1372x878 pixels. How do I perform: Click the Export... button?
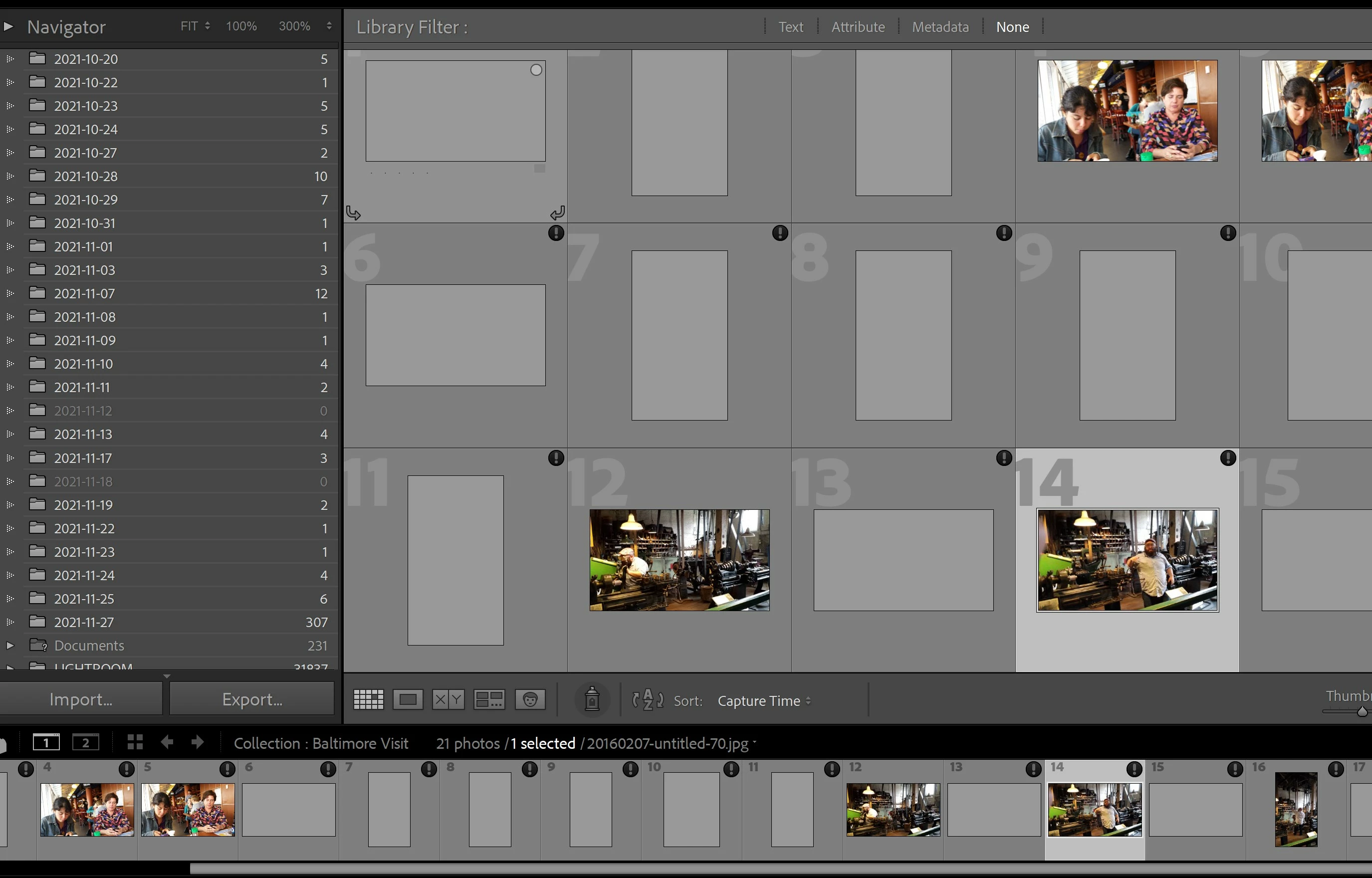[x=252, y=699]
